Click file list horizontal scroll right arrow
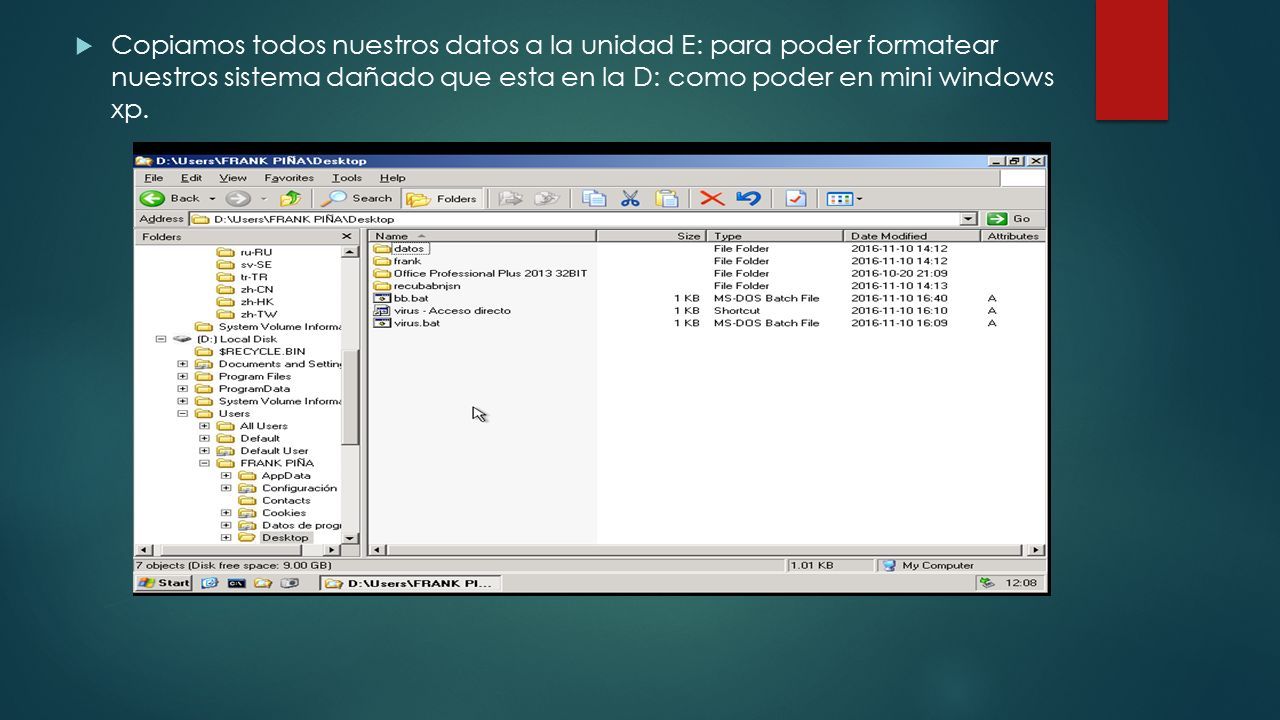This screenshot has height=720, width=1280. 1038,550
